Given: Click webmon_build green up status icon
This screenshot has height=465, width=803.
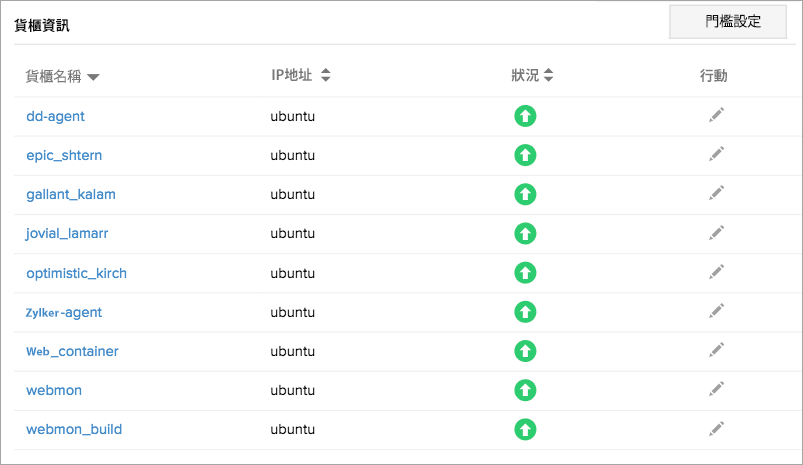Looking at the screenshot, I should [525, 429].
